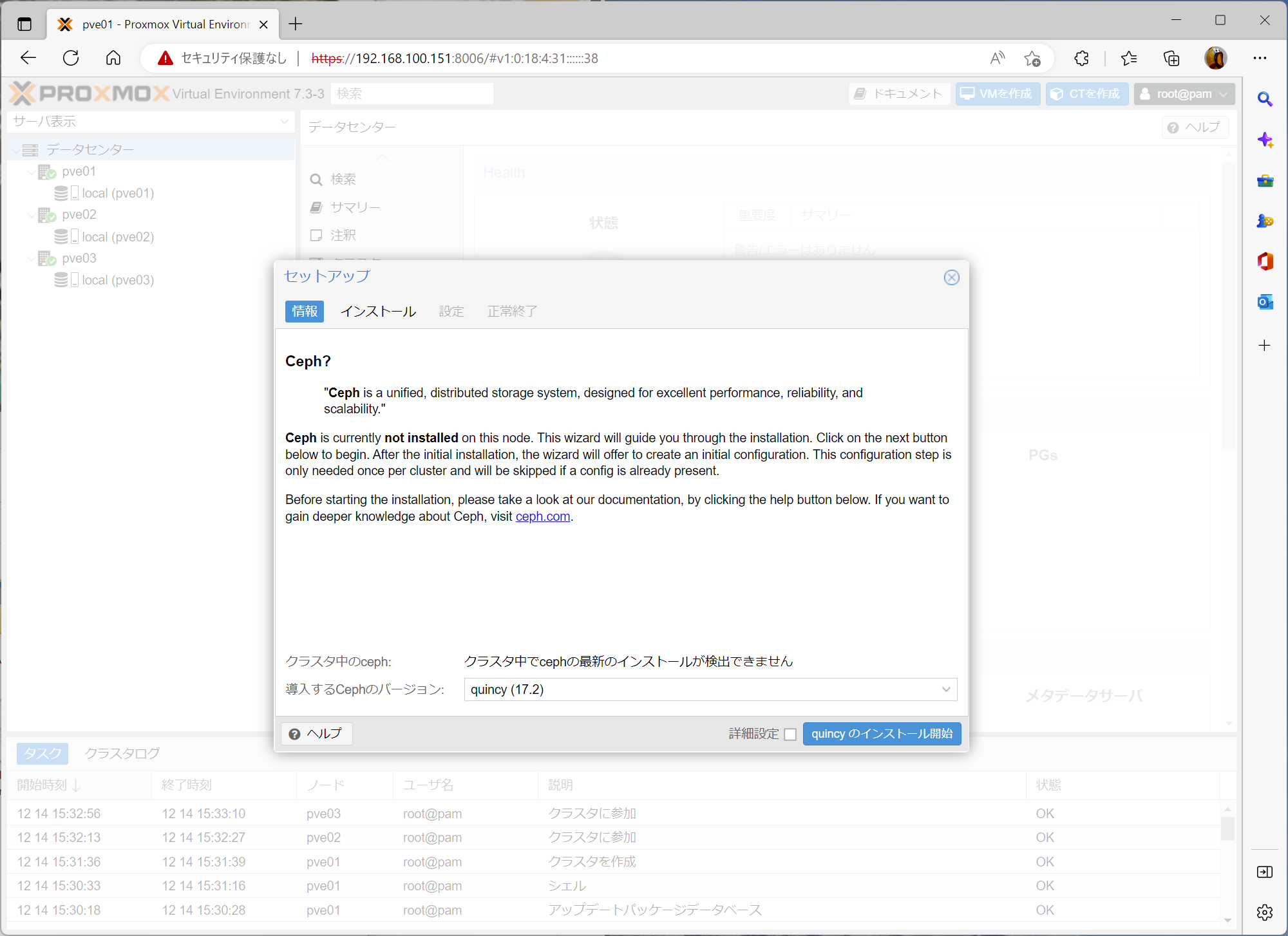Viewport: 1288px width, 936px height.
Task: Open Edge sidebar Microsoft 365 icon
Action: [x=1265, y=261]
